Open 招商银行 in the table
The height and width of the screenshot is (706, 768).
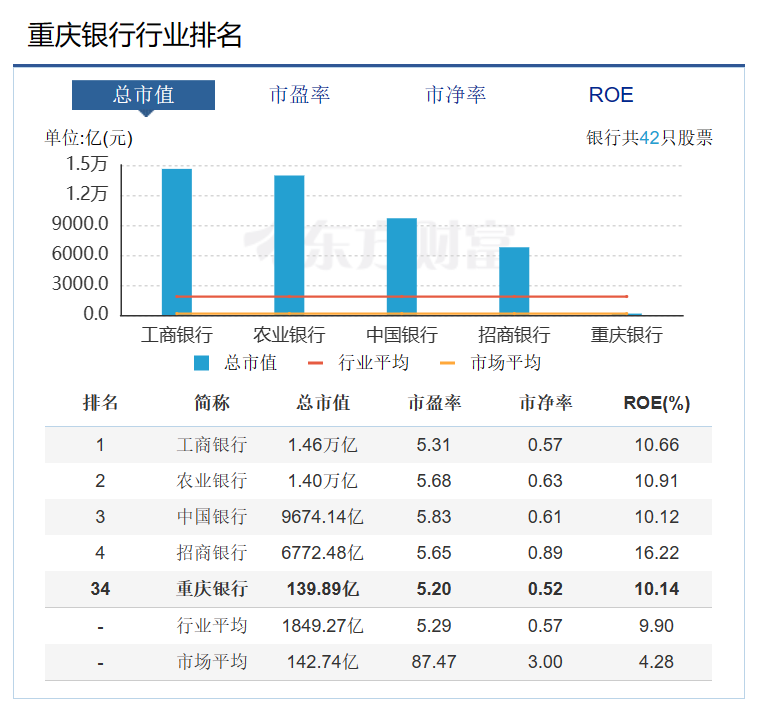(x=212, y=553)
